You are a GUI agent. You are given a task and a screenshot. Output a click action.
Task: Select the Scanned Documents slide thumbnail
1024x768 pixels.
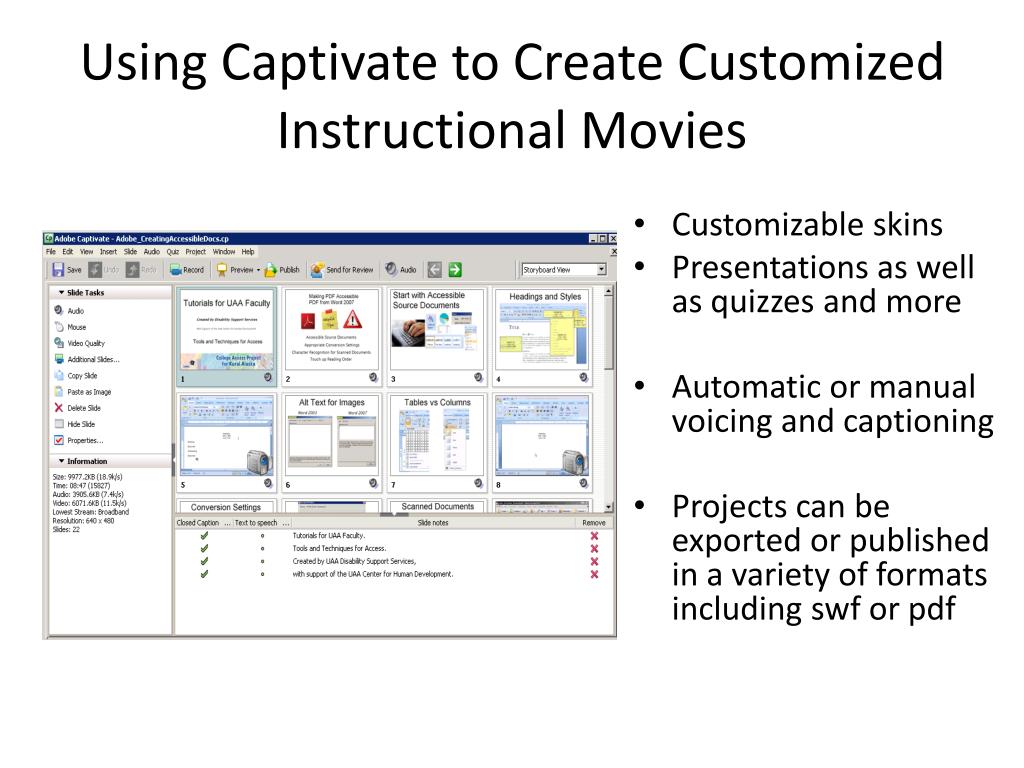[x=436, y=507]
